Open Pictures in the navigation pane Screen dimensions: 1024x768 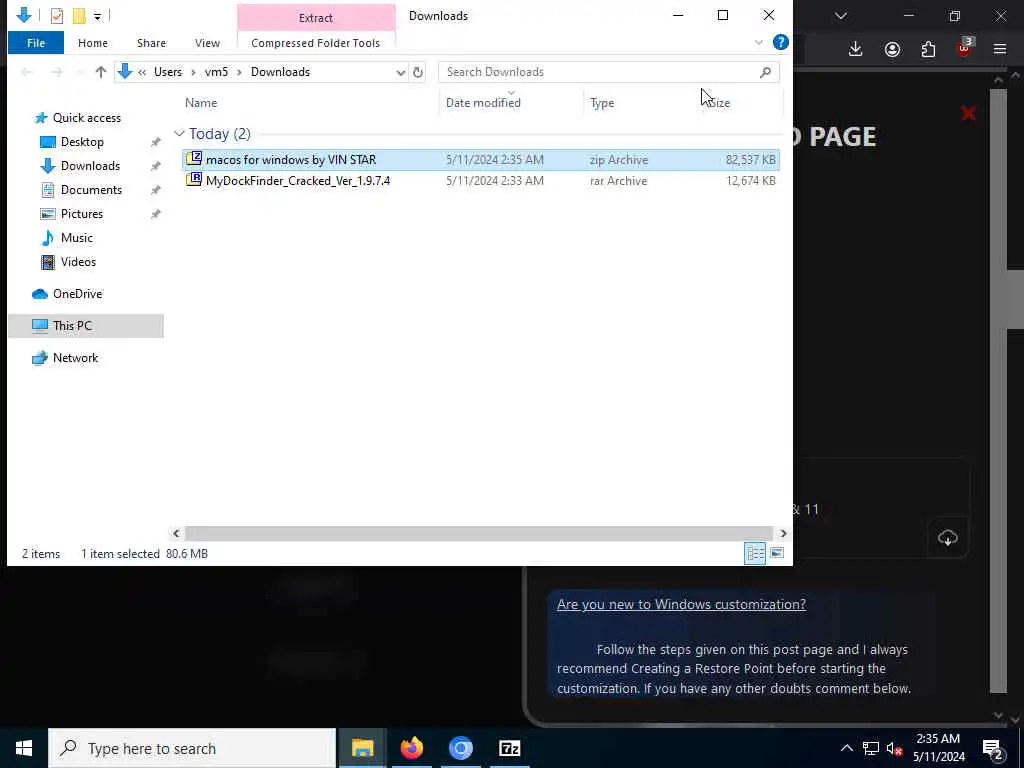82,214
